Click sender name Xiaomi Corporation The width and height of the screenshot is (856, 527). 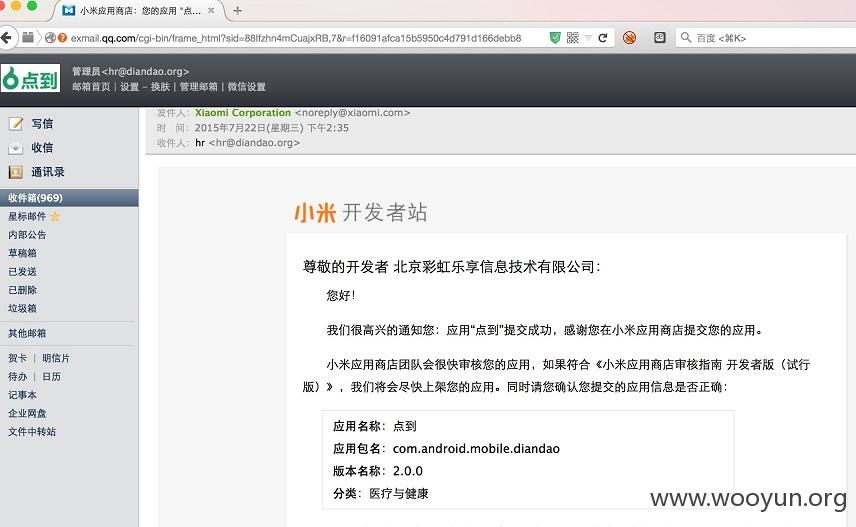(243, 112)
